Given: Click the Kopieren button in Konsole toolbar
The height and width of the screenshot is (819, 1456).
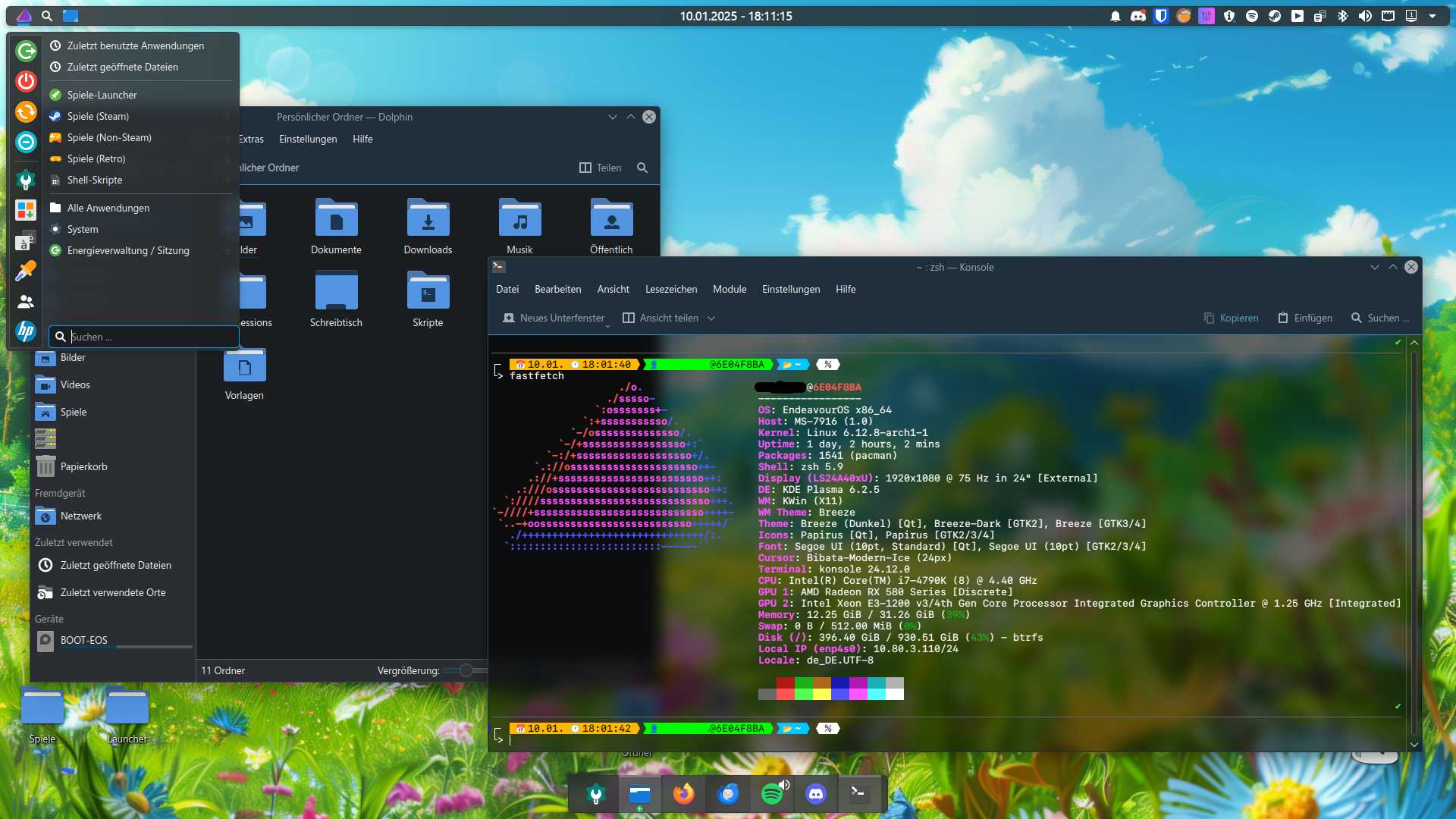Looking at the screenshot, I should tap(1231, 318).
